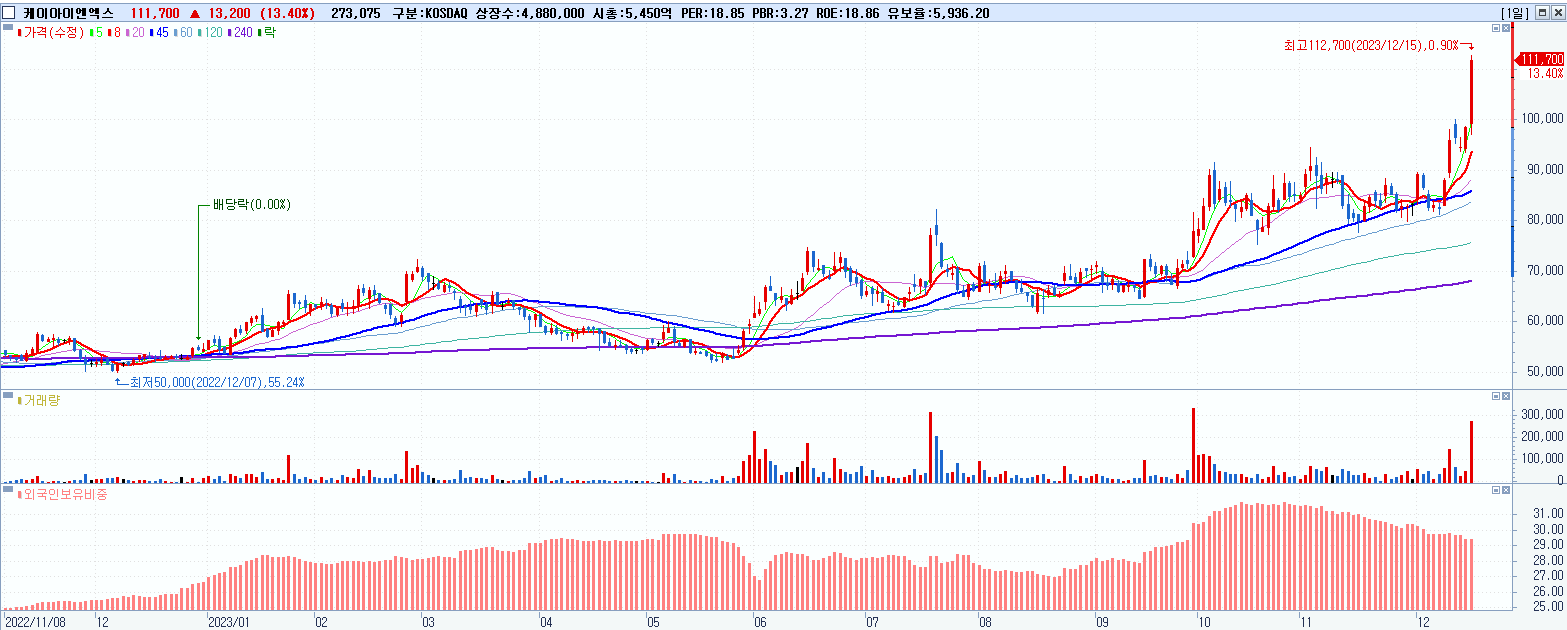
Task: Click the ROE:18.86 value
Action: pos(849,13)
